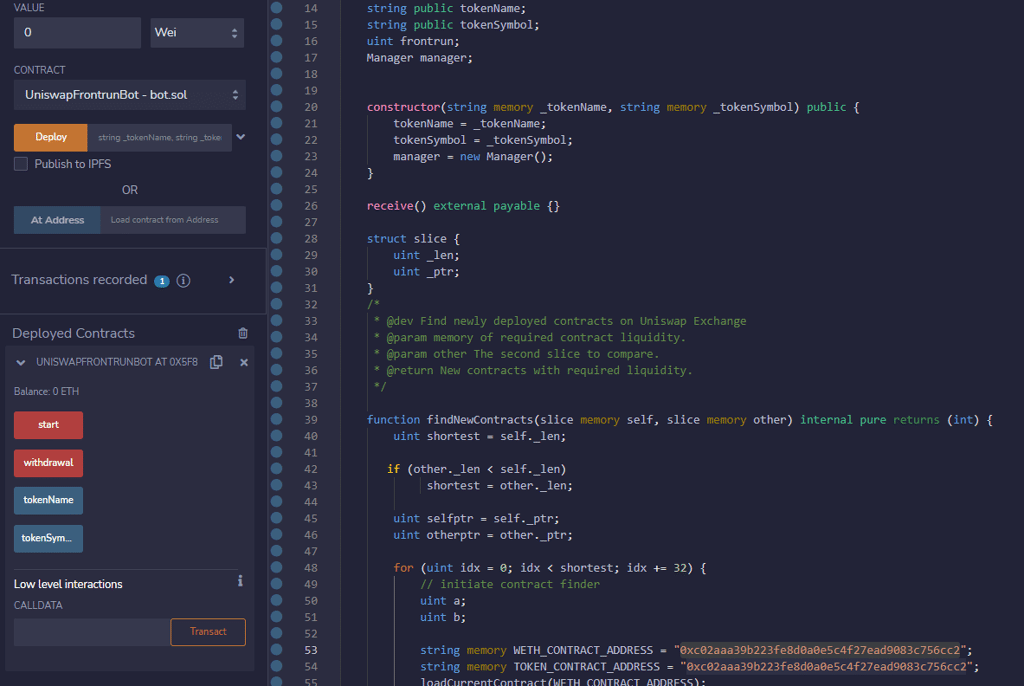Viewport: 1024px width, 686px height.
Task: Clear deployed contracts with trash icon
Action: [243, 333]
